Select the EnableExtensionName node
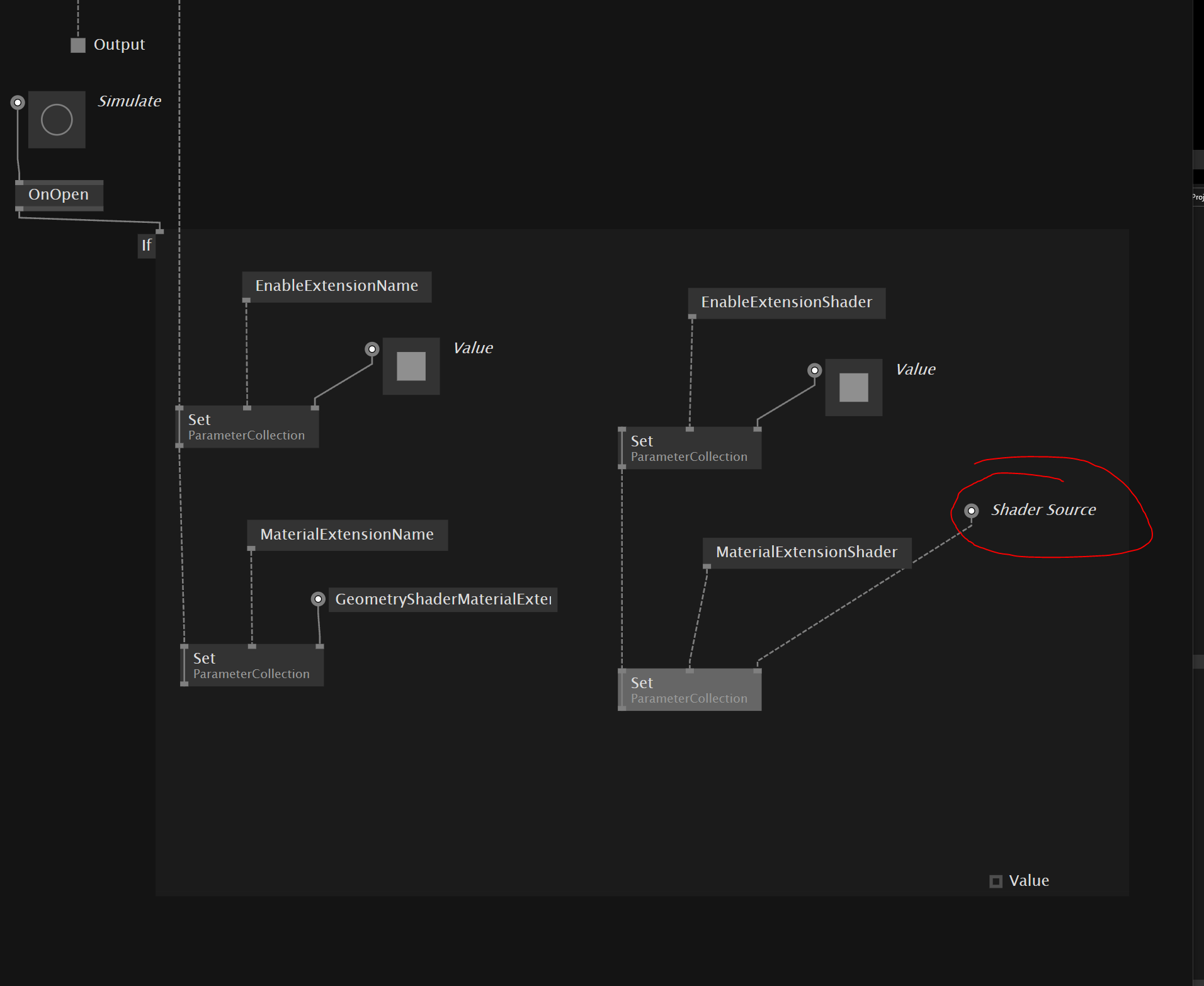Screen dimensions: 1204x986 point(337,286)
